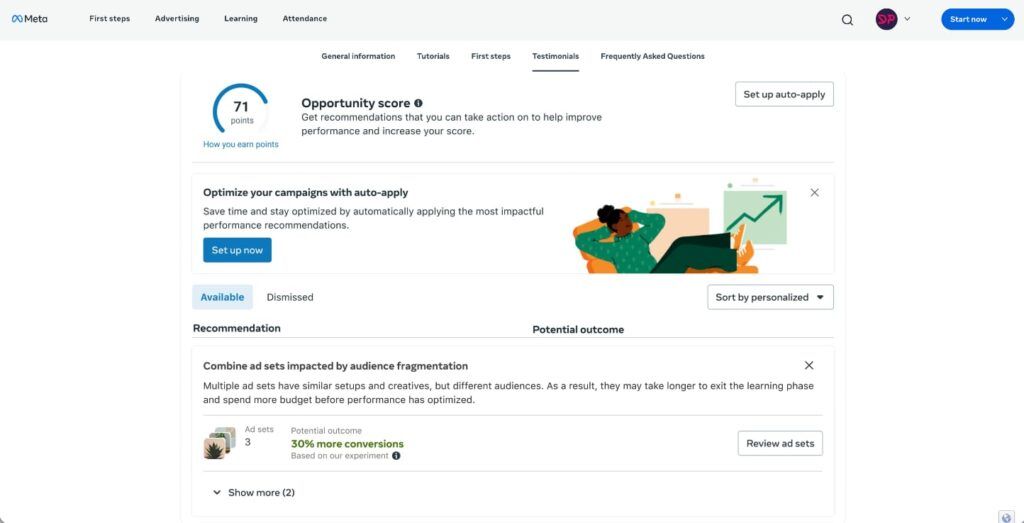Click the profile avatar icon

[886, 19]
